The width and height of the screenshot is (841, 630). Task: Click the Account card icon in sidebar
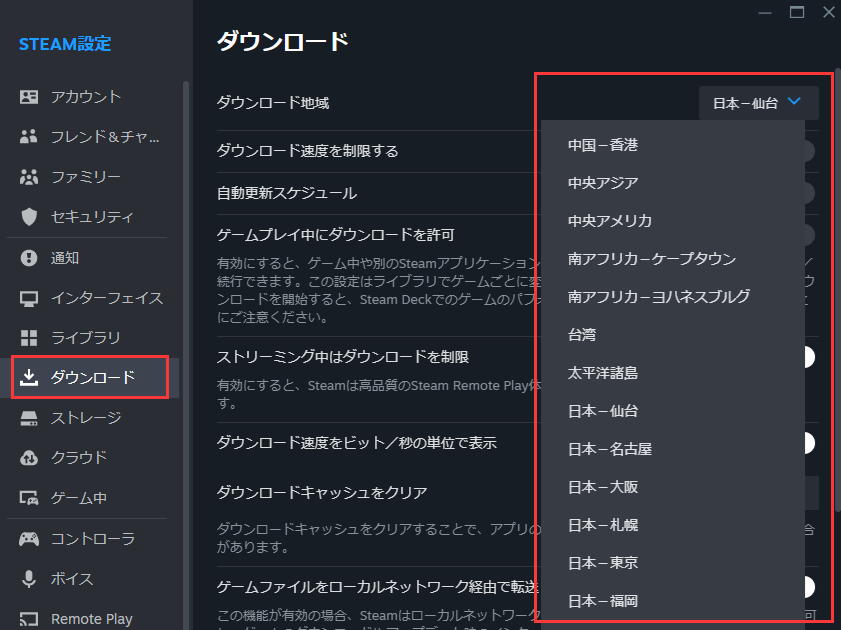29,97
